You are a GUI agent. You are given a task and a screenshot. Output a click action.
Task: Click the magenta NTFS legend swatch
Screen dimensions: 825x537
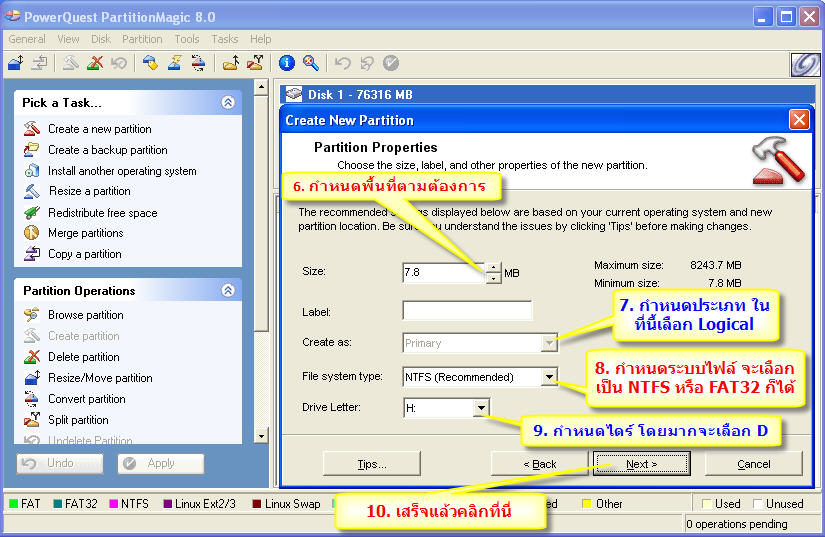coord(113,504)
